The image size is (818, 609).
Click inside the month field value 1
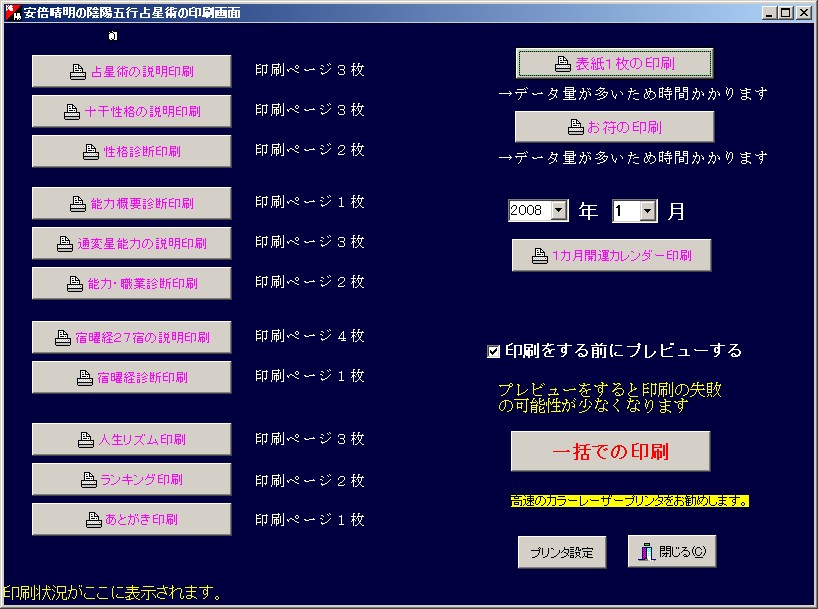pos(627,211)
